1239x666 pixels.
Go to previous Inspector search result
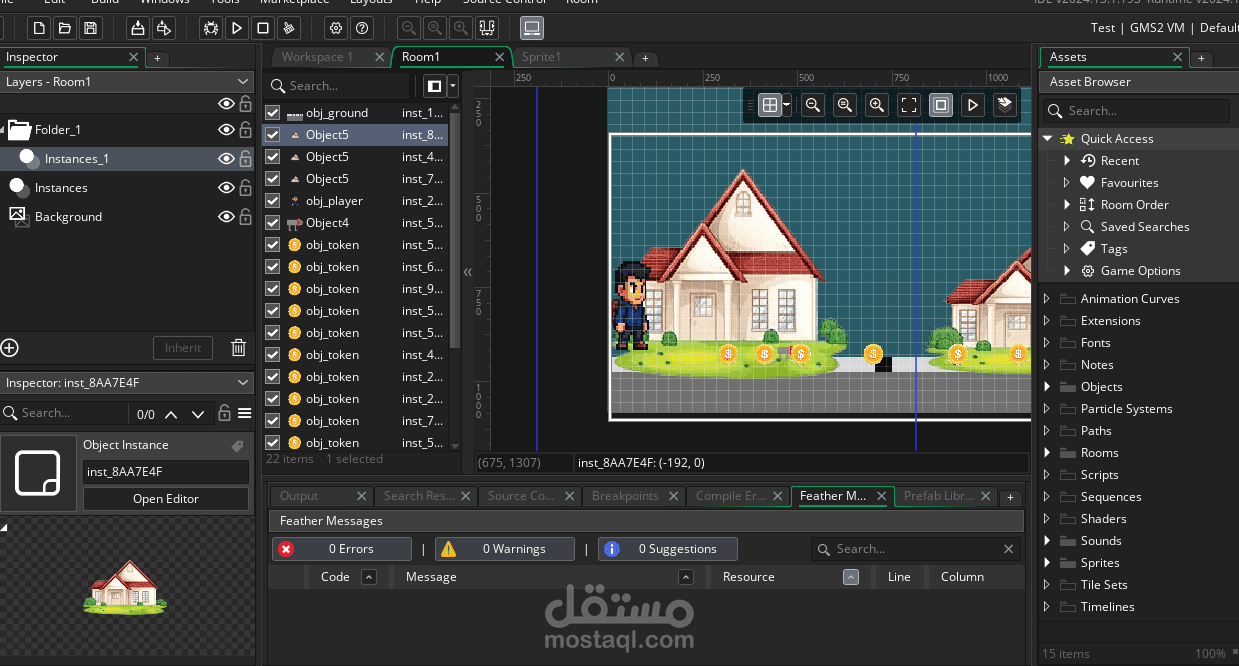click(x=171, y=414)
